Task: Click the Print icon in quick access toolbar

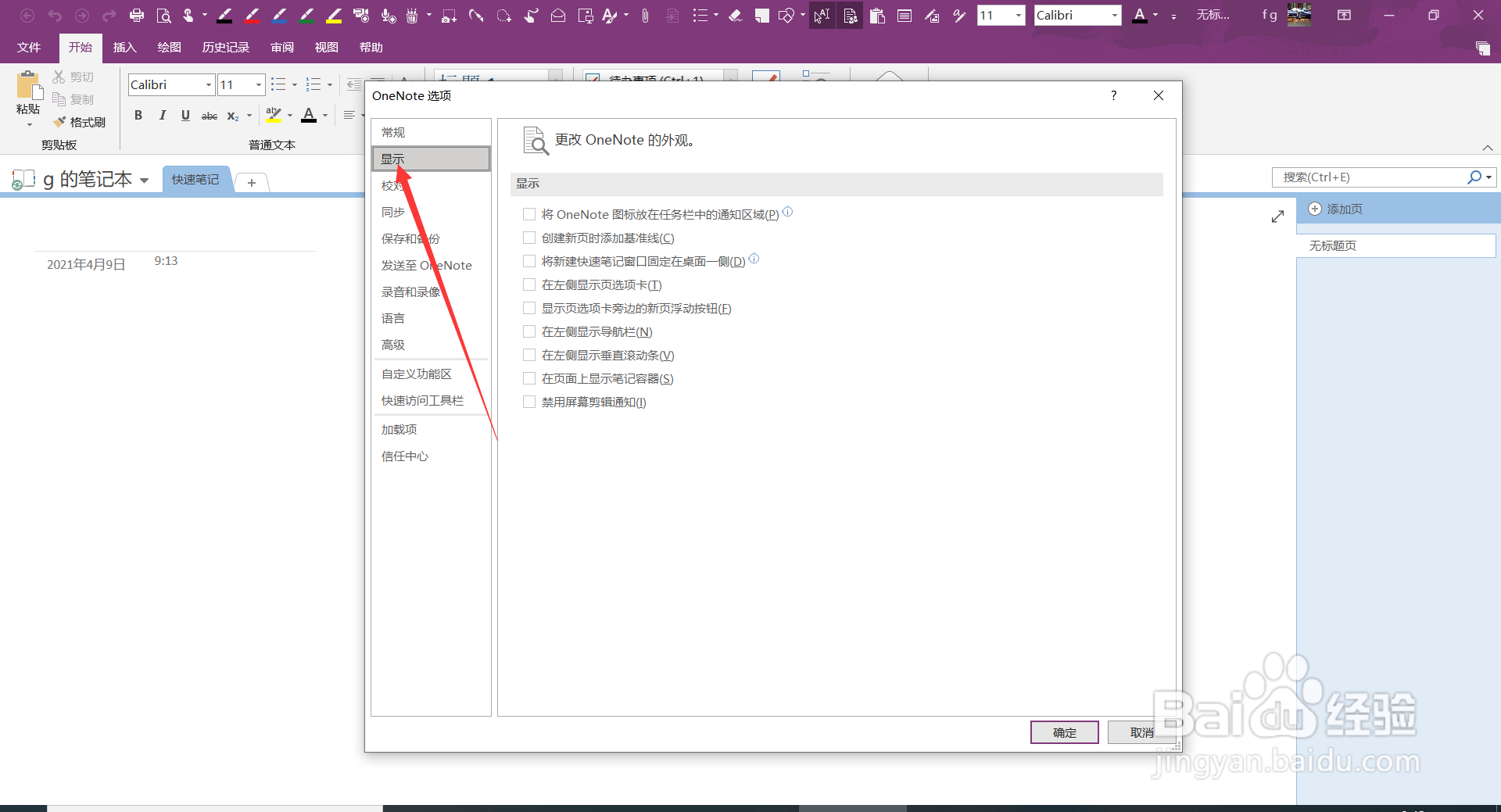Action: pos(137,15)
